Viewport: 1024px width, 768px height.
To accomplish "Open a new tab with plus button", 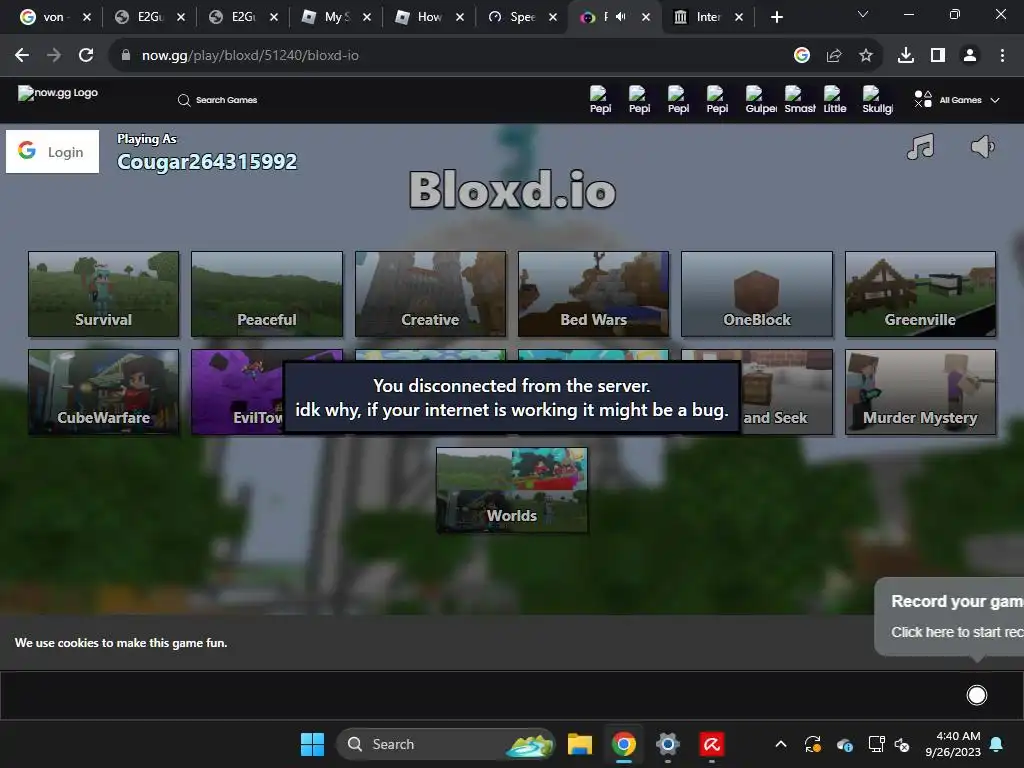I will [x=776, y=17].
